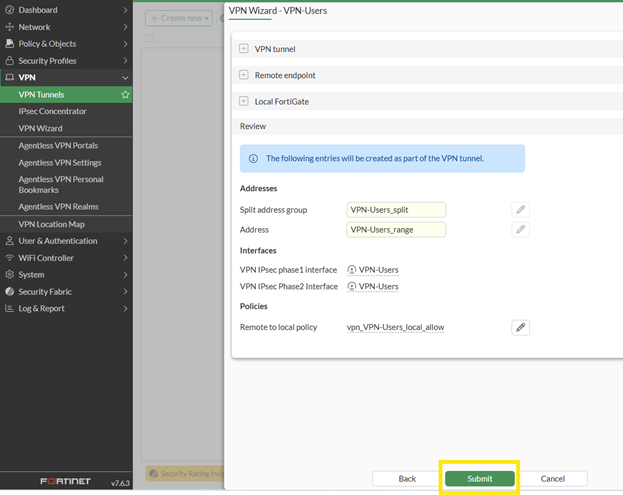The height and width of the screenshot is (495, 623).
Task: Submit the VPN wizard
Action: (480, 479)
